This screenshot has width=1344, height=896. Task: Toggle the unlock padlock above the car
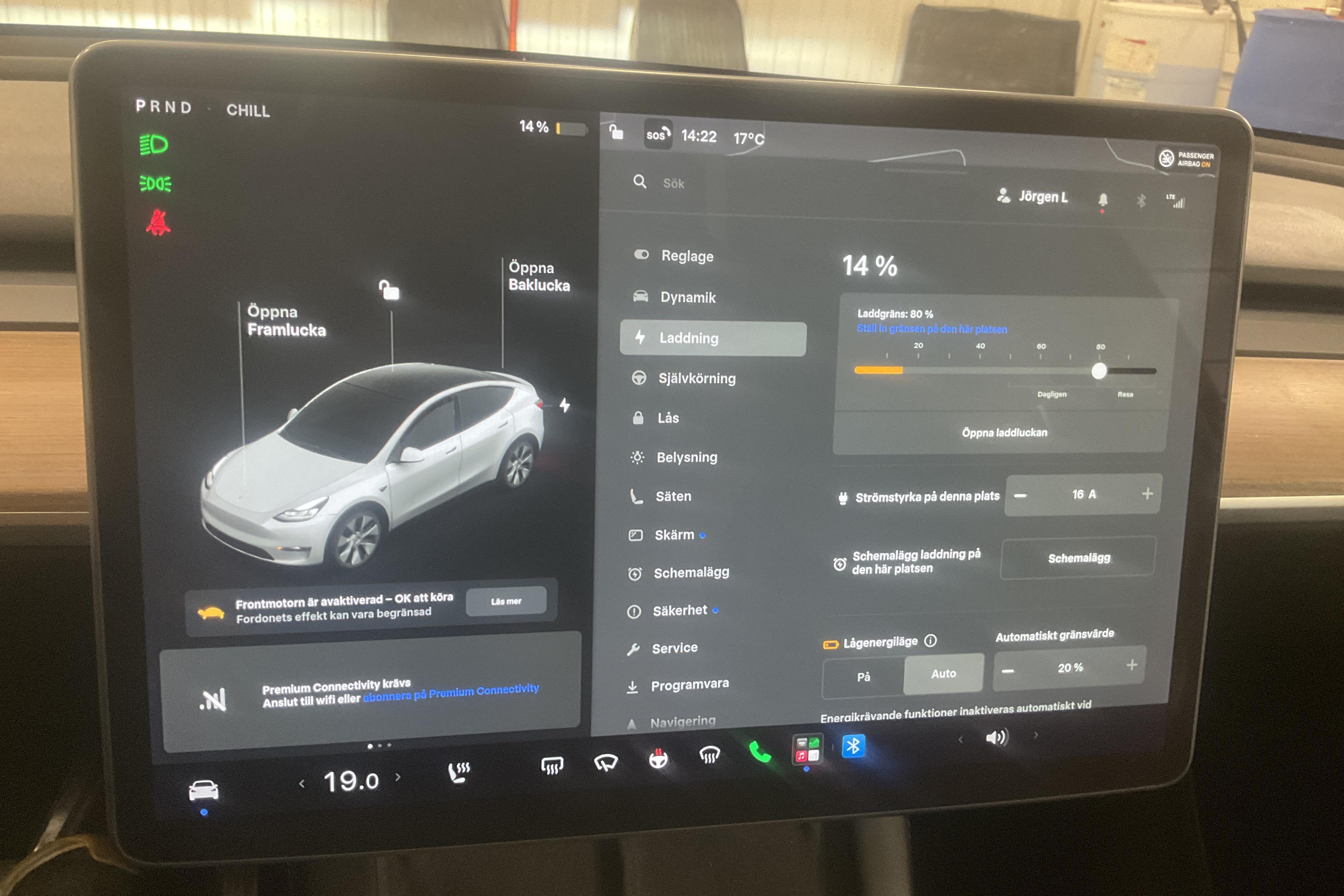390,290
